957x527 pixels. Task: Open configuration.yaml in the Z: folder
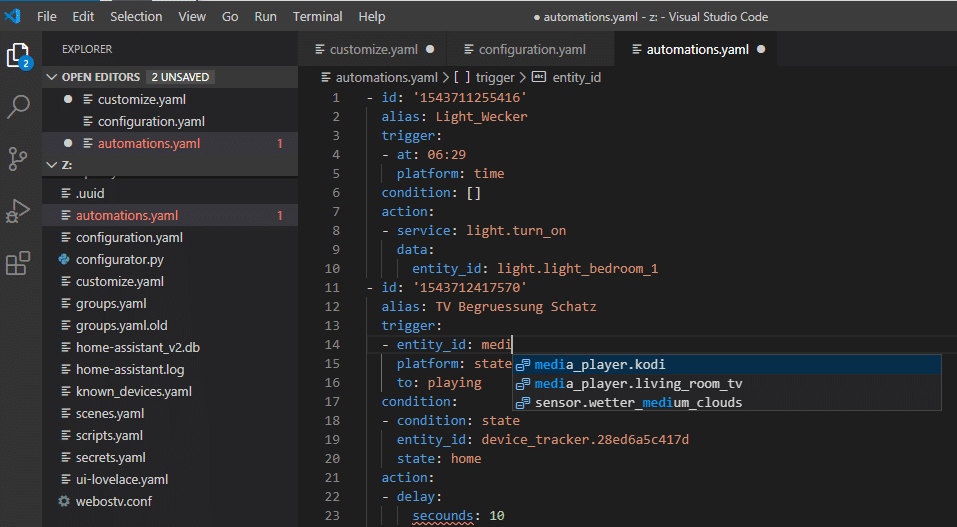170,238
